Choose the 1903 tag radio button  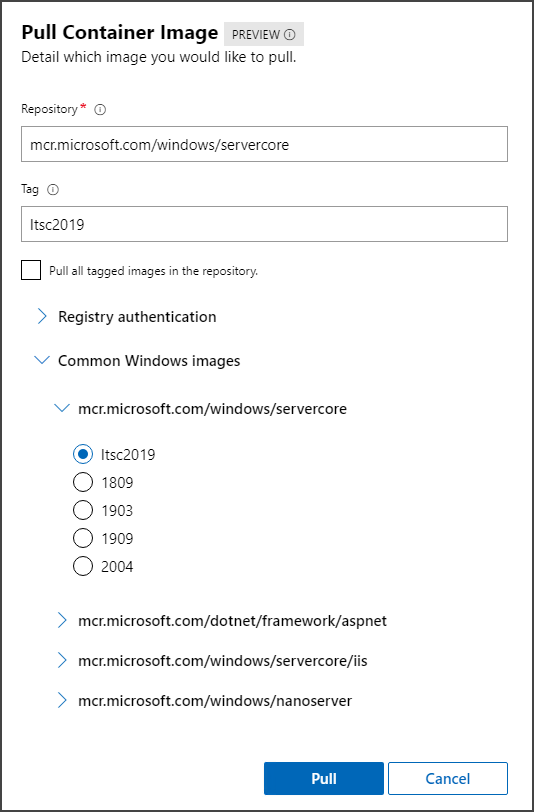[x=83, y=511]
